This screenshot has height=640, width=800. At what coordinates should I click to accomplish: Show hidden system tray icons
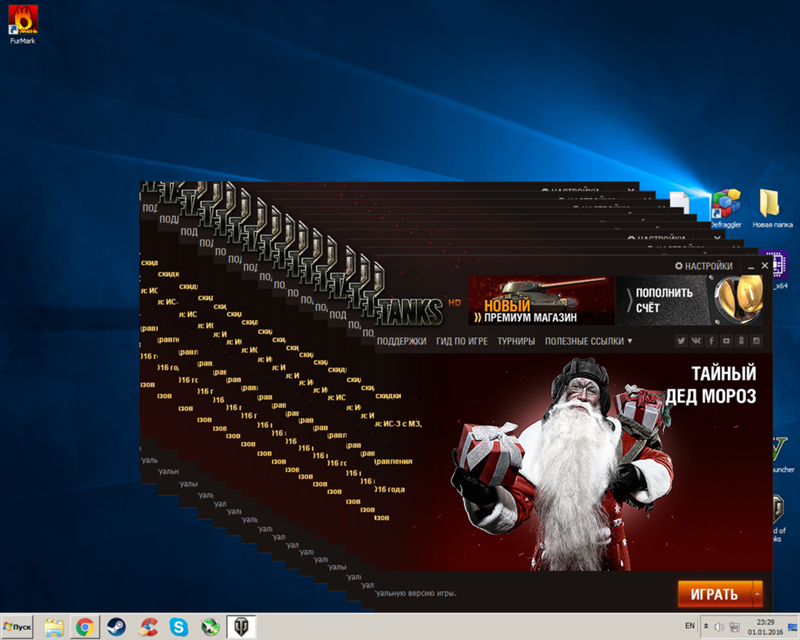coord(706,626)
